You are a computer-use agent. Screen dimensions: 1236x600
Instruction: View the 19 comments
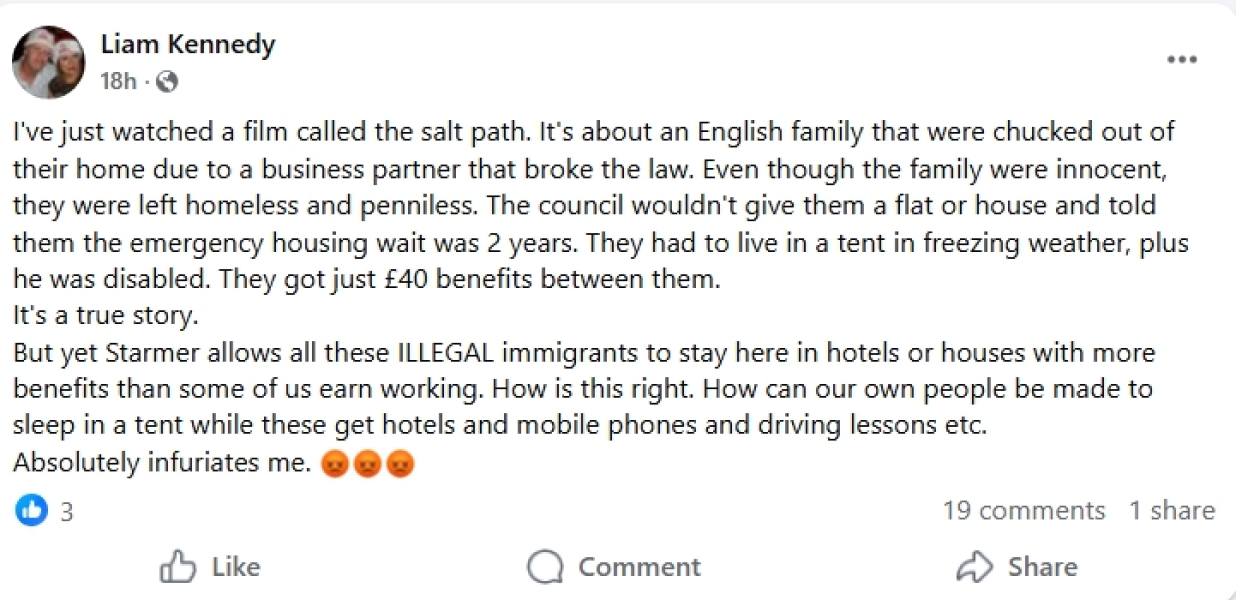tap(1024, 511)
